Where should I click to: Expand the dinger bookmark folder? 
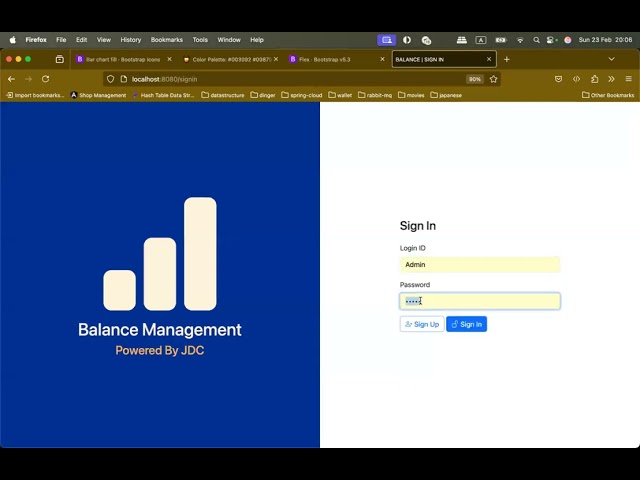[x=263, y=95]
